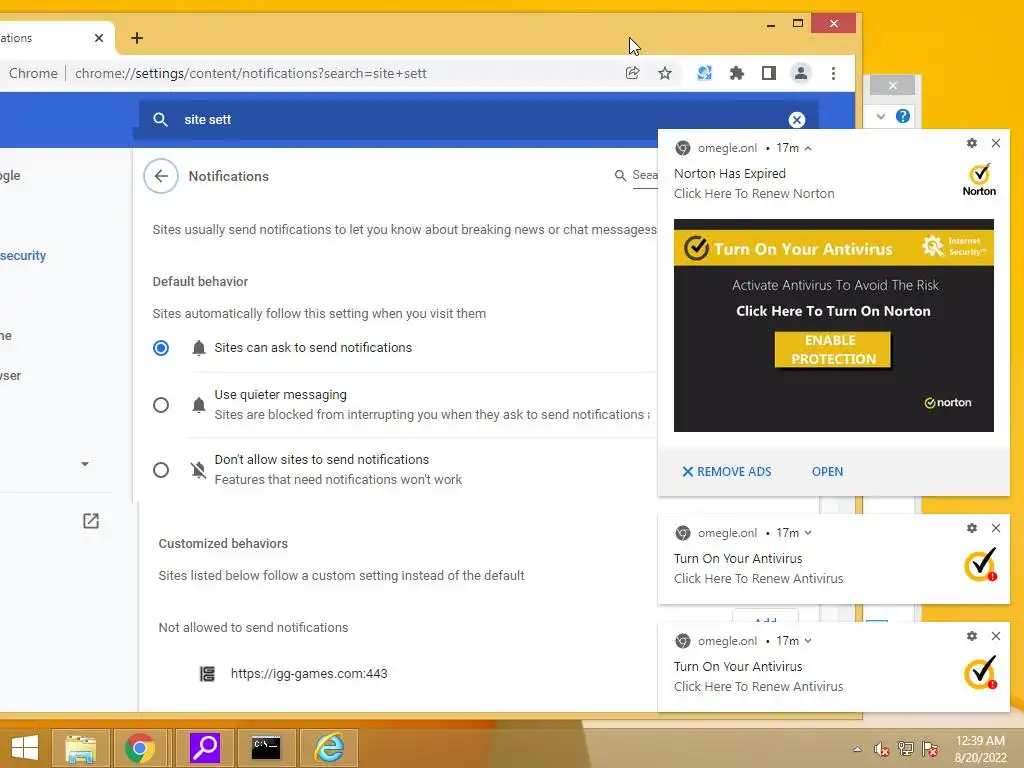Click checkmark icon in second antivirus notification
The width and height of the screenshot is (1024, 768).
coord(980,564)
